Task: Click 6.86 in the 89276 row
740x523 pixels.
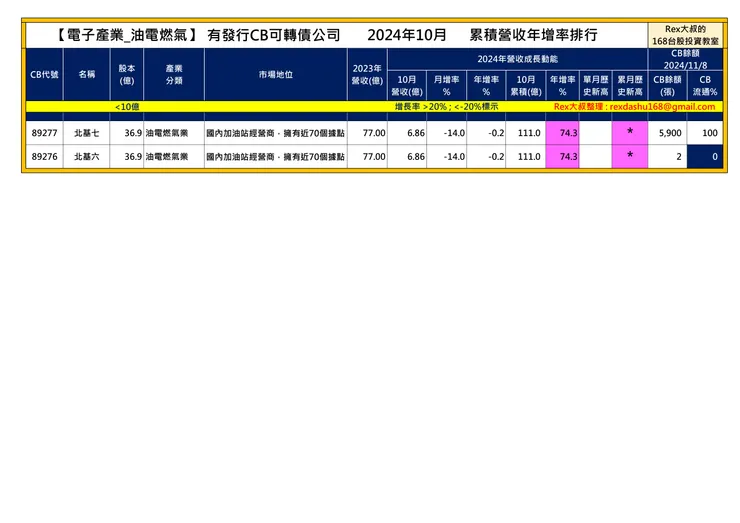Action: tap(416, 157)
